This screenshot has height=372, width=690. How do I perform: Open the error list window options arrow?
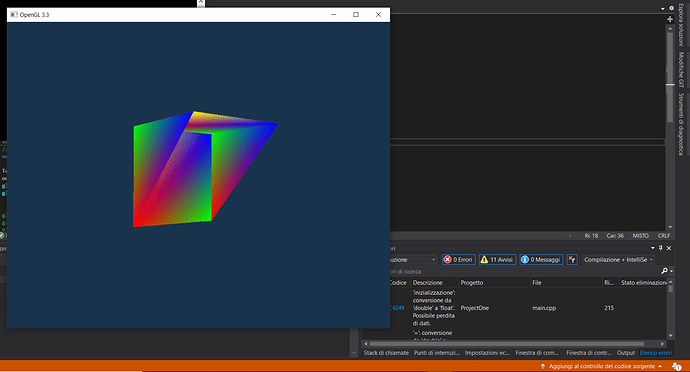(653, 248)
